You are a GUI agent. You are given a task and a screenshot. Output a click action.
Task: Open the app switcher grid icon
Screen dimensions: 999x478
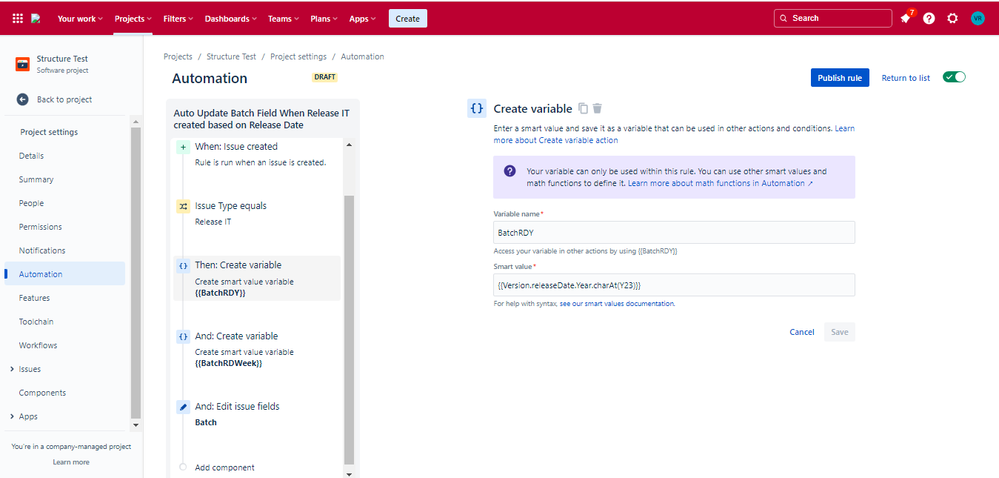pyautogui.click(x=18, y=18)
